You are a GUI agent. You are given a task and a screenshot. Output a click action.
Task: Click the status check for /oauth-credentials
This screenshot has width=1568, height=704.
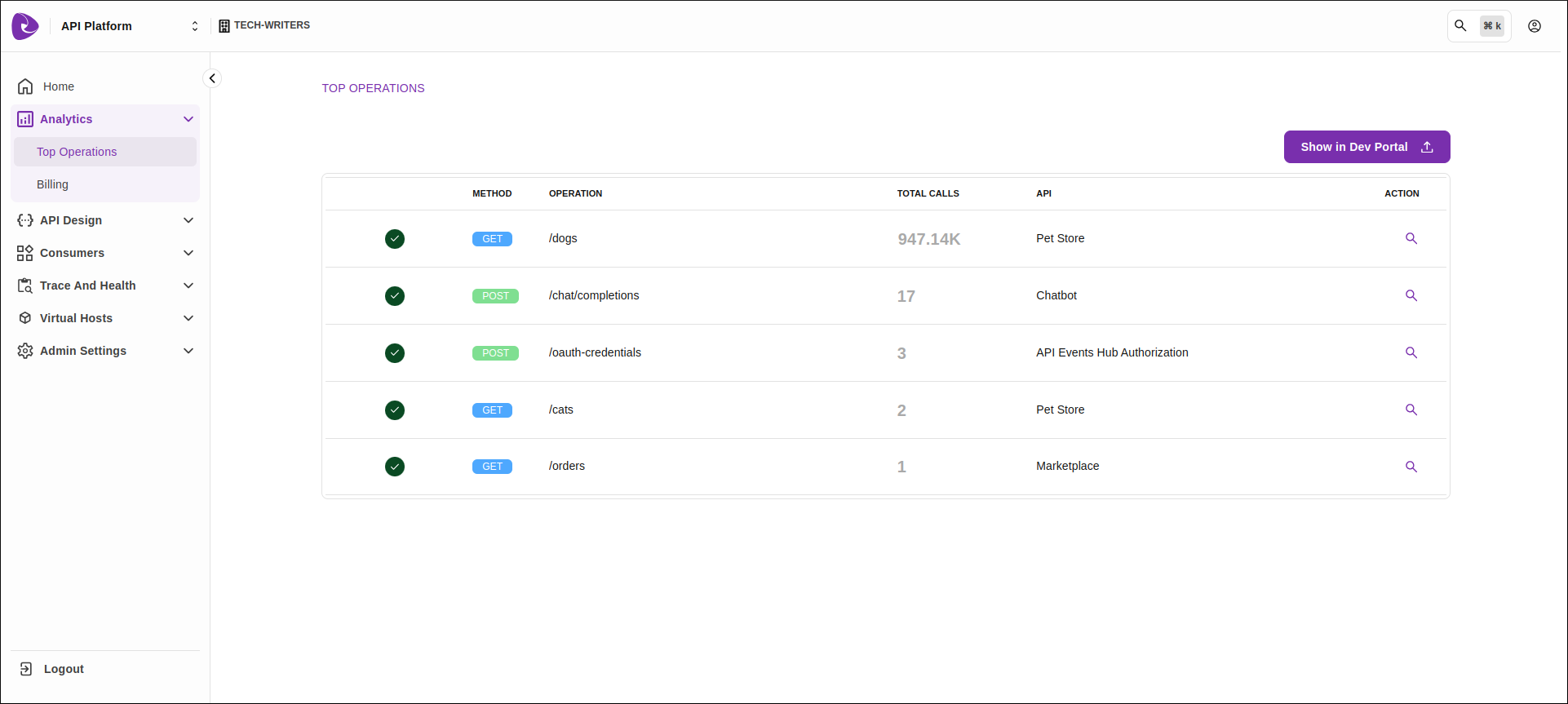[395, 353]
